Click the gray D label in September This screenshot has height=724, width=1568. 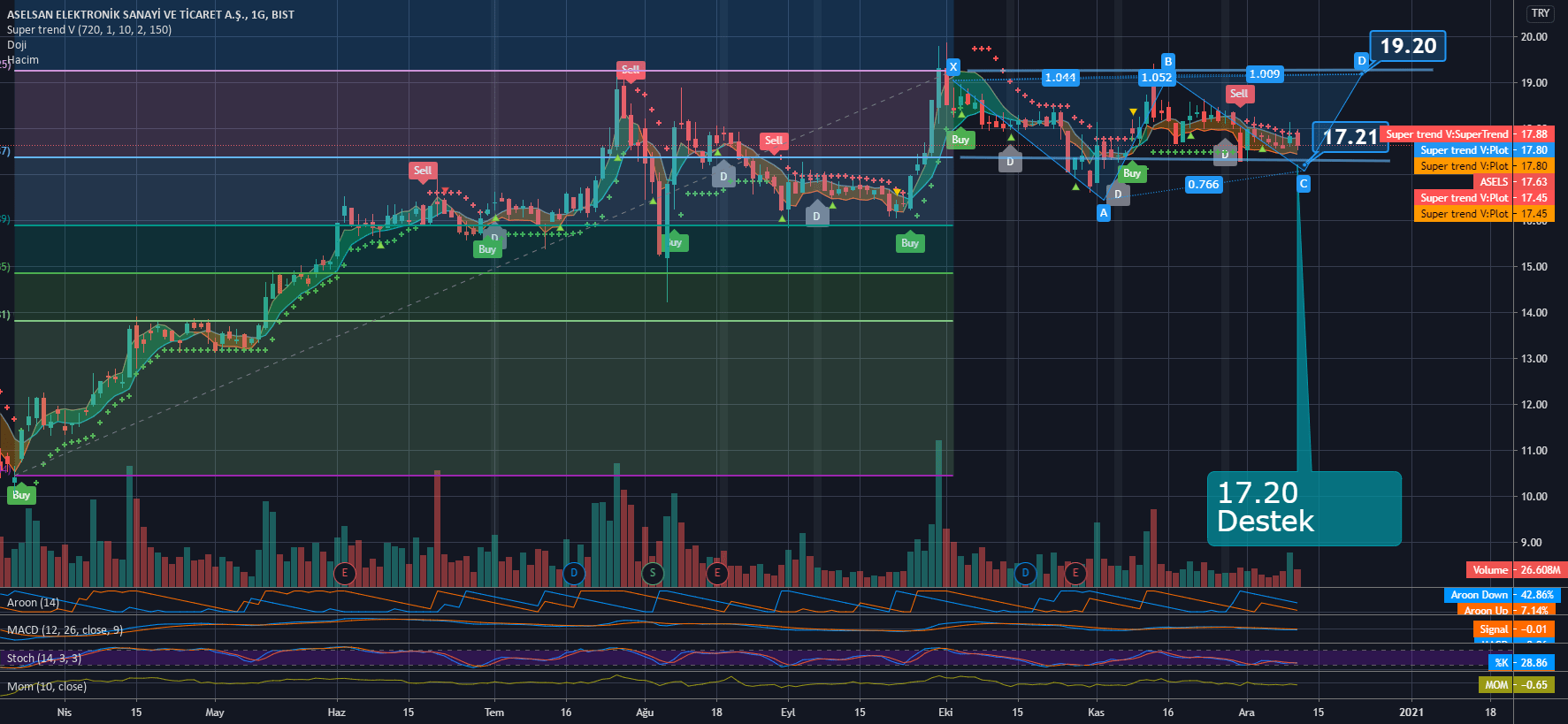click(x=816, y=216)
